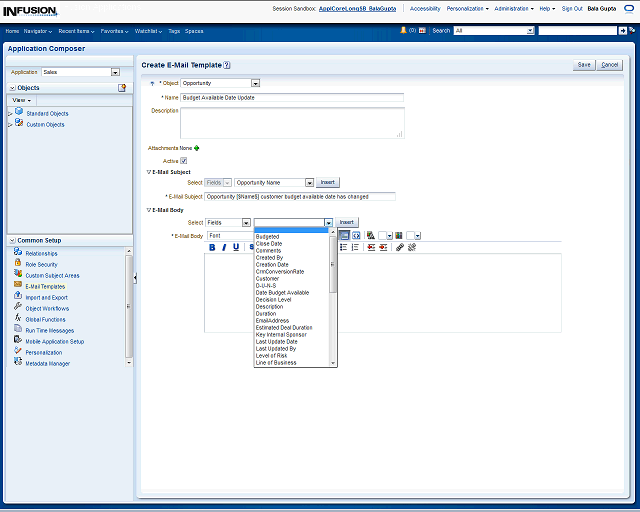Screen dimensions: 640x512
Task: Click the add link icon in editor toolbar
Action: tap(399, 247)
